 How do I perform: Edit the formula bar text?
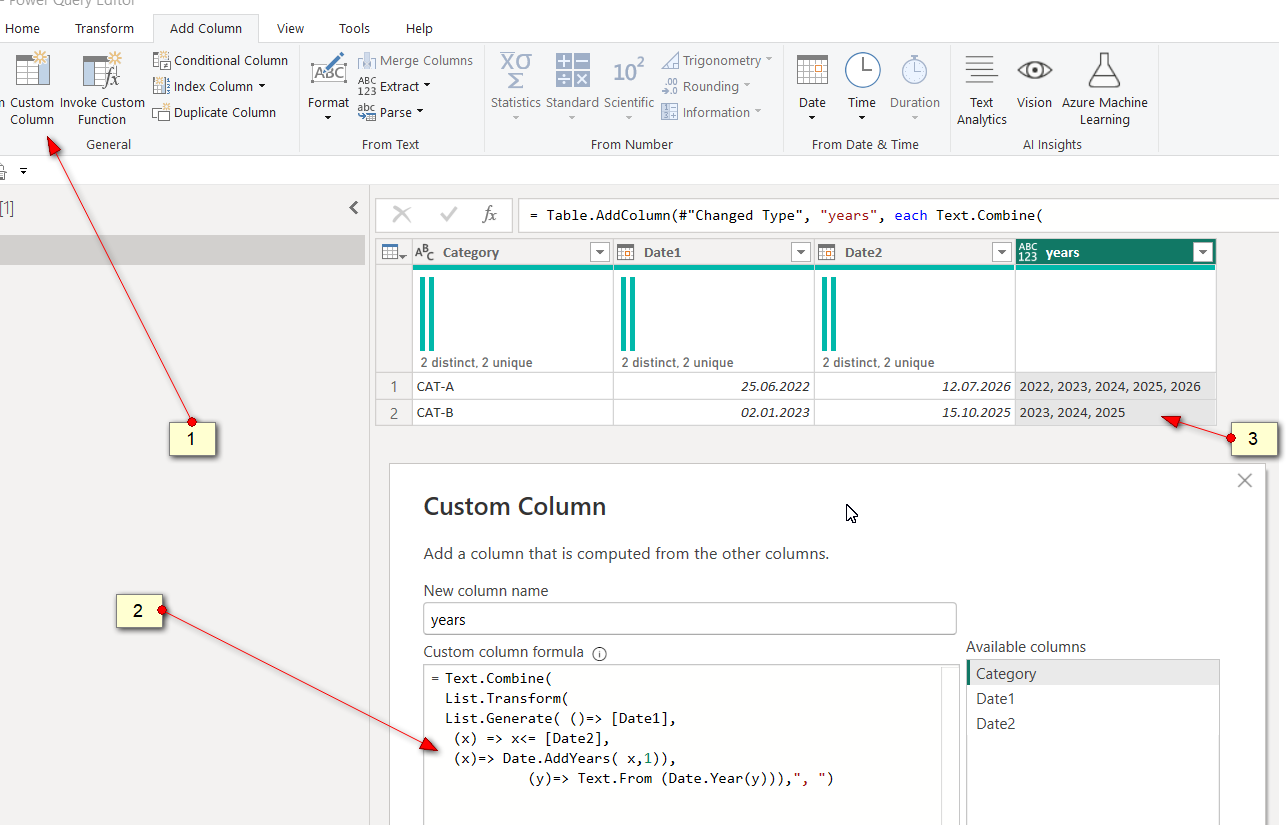(x=900, y=215)
